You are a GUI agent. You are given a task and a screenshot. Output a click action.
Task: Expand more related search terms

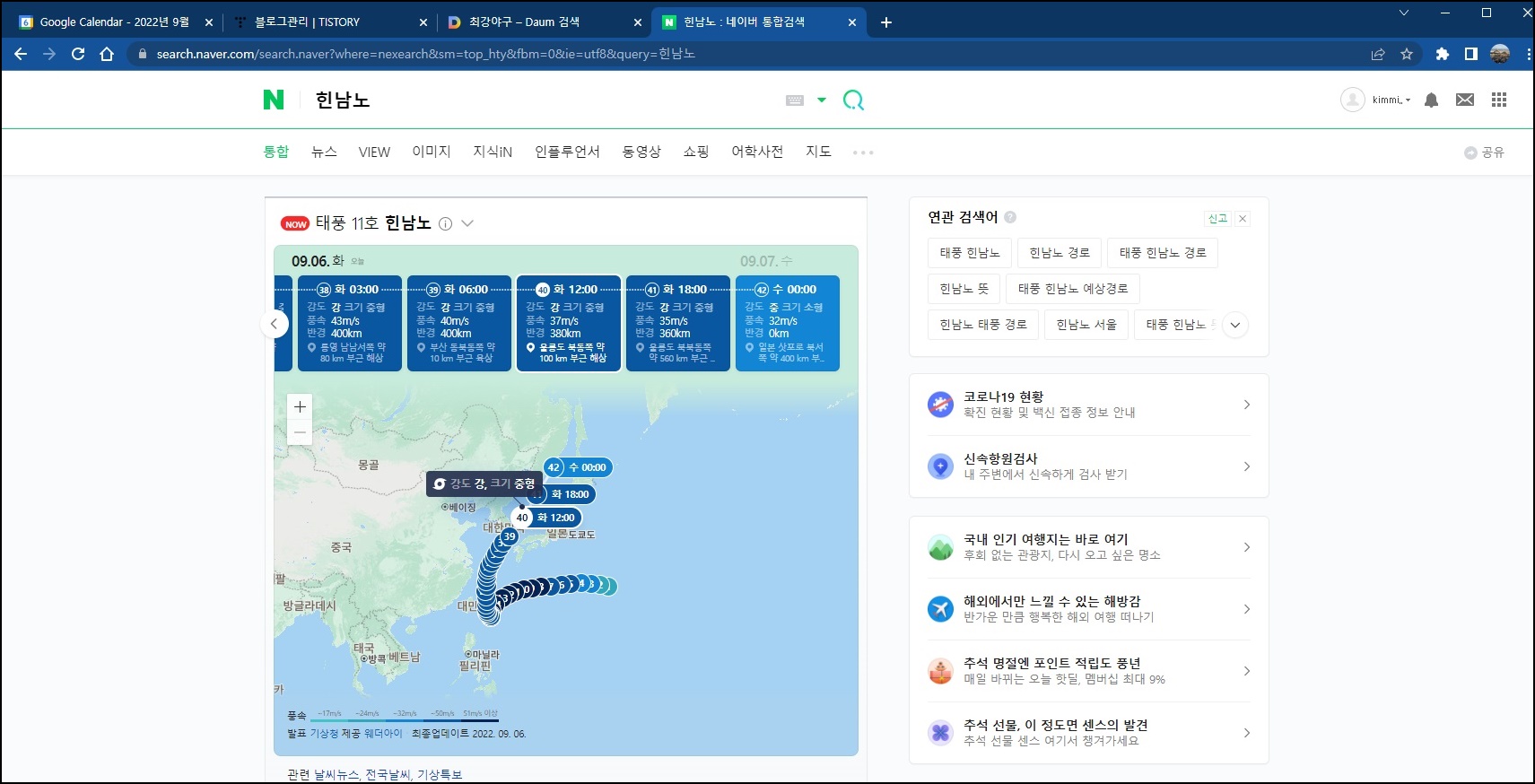point(1235,325)
